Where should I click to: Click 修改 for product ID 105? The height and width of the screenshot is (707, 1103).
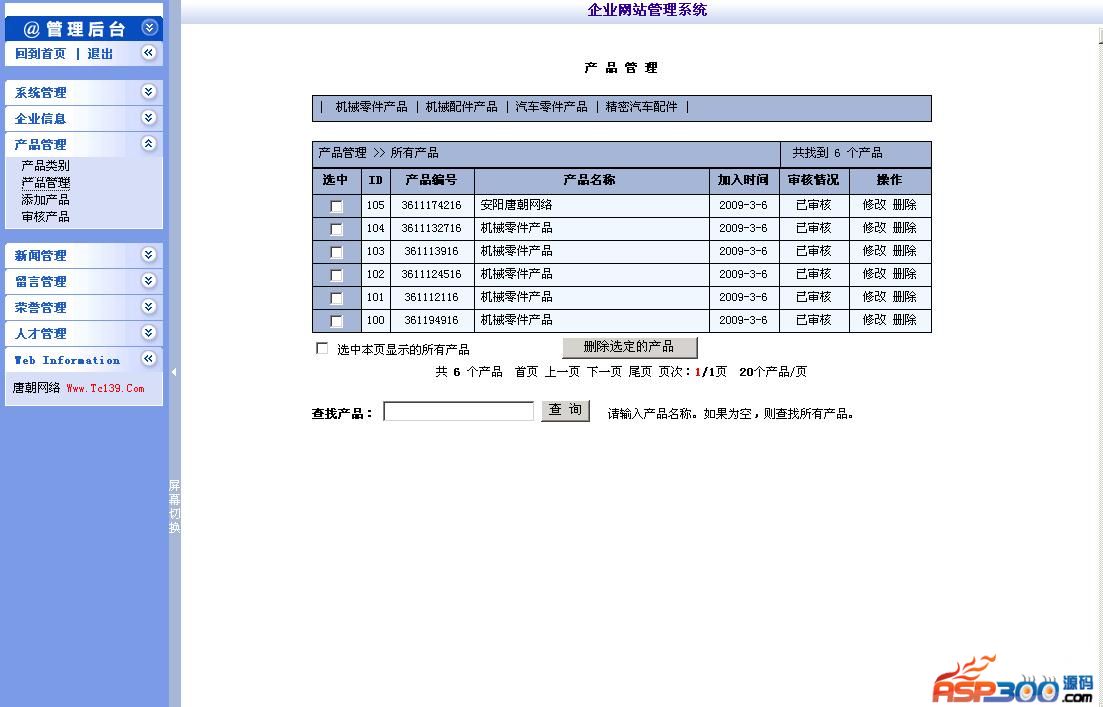tap(874, 205)
